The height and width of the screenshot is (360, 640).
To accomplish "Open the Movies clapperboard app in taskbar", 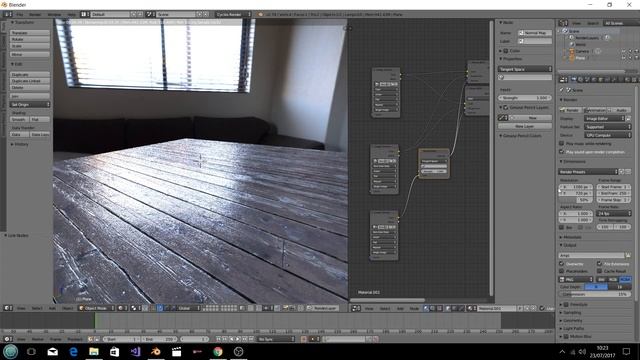I will pyautogui.click(x=176, y=351).
